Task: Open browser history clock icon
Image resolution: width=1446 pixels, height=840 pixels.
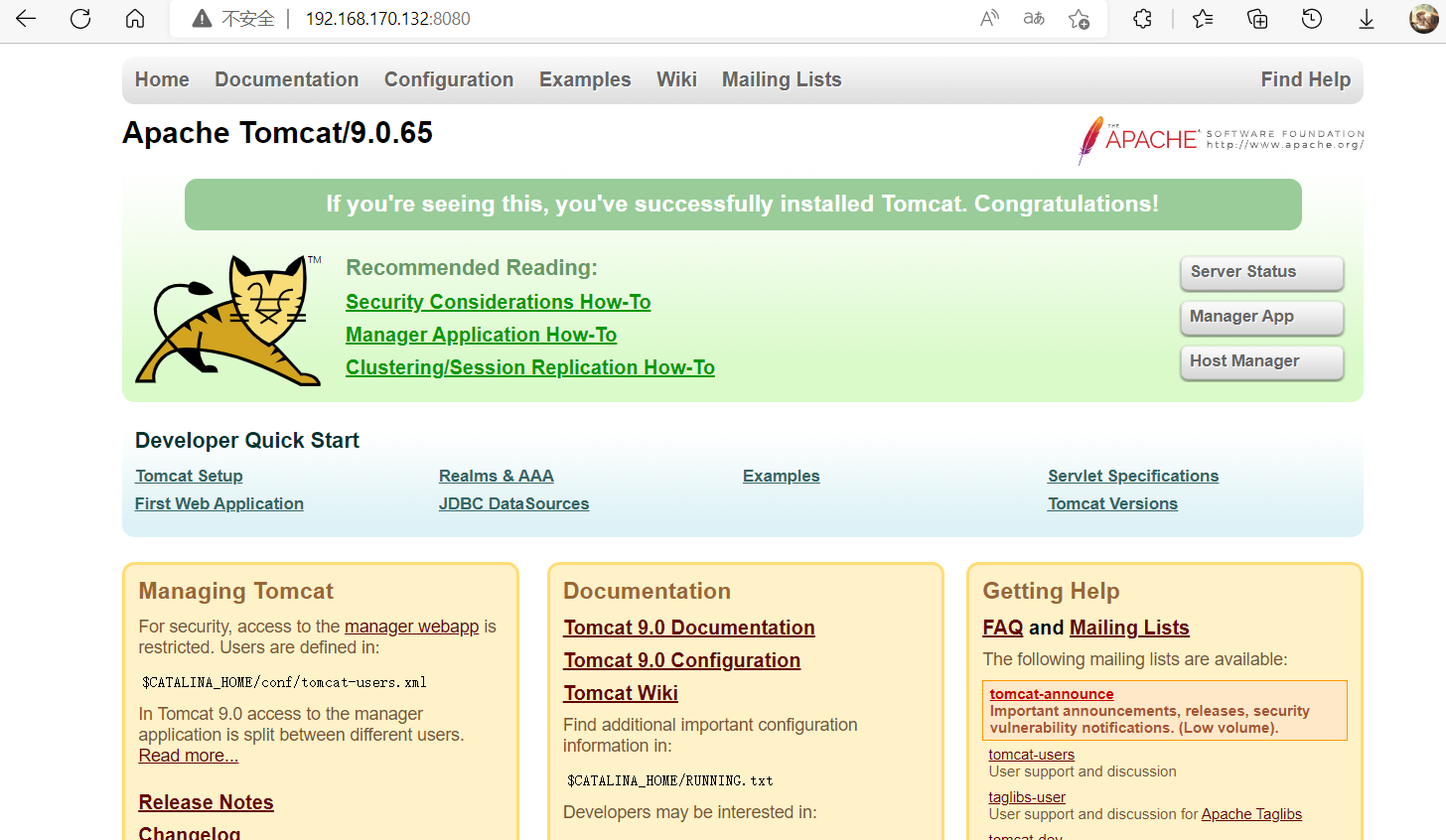Action: coord(1312,18)
